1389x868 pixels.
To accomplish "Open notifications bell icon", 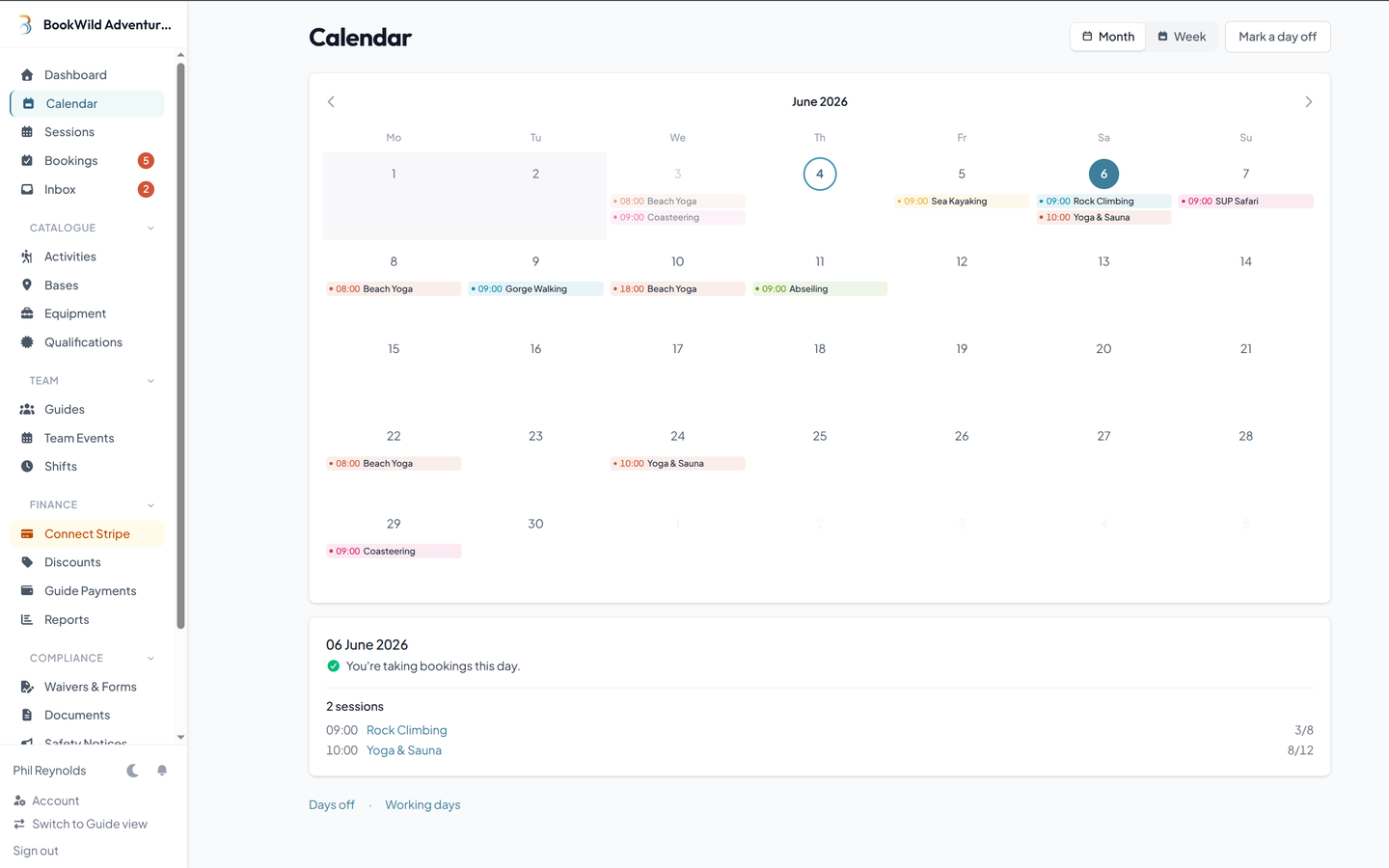I will 162,771.
